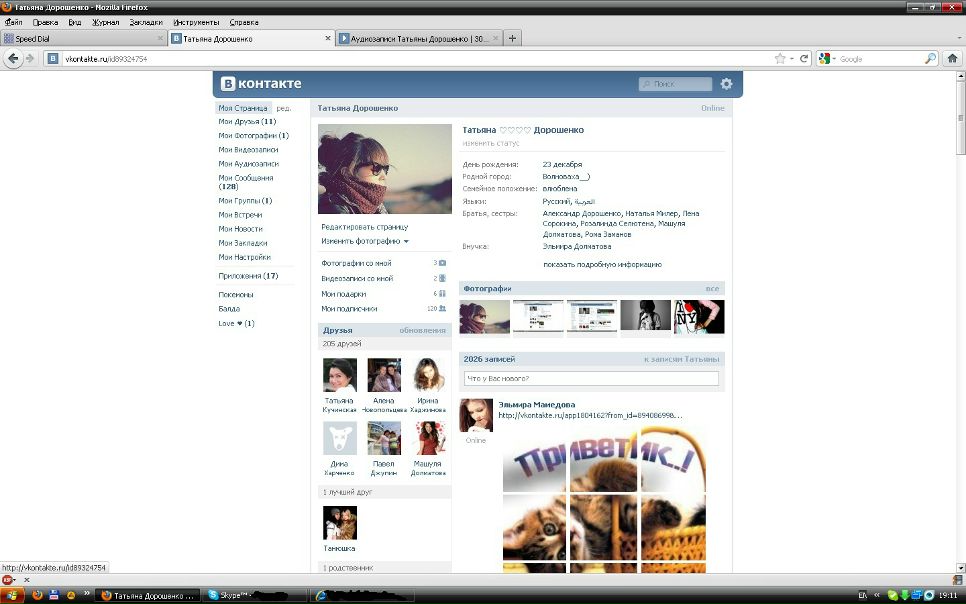The width and height of the screenshot is (966, 604).
Task: Open a new tab with plus button
Action: point(513,39)
